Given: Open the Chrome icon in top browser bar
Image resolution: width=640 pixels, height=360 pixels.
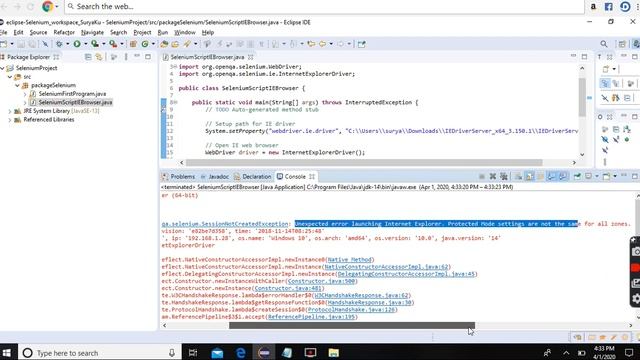Looking at the screenshot, I should [x=48, y=7].
